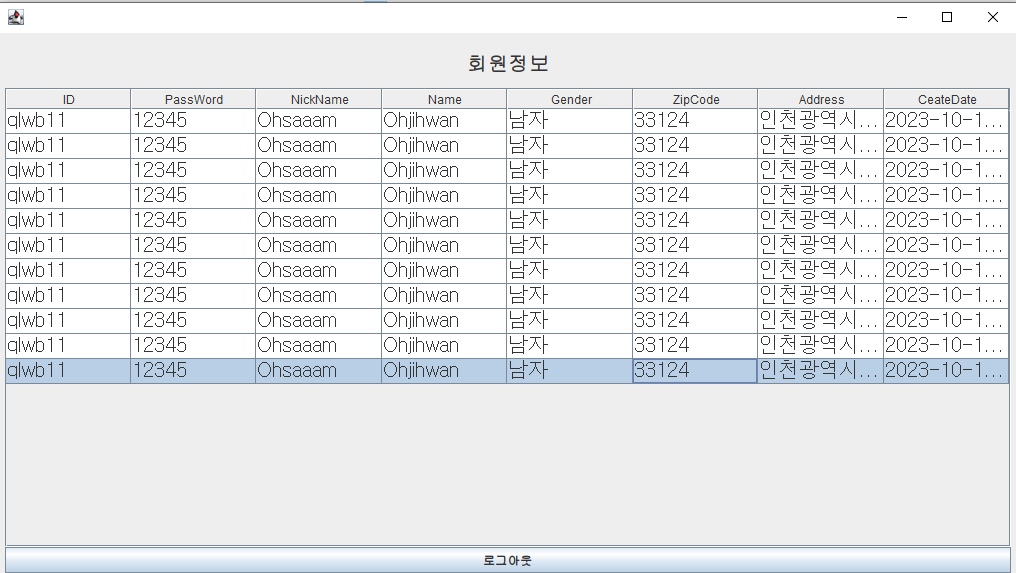Click the Java application icon in title bar

click(16, 17)
